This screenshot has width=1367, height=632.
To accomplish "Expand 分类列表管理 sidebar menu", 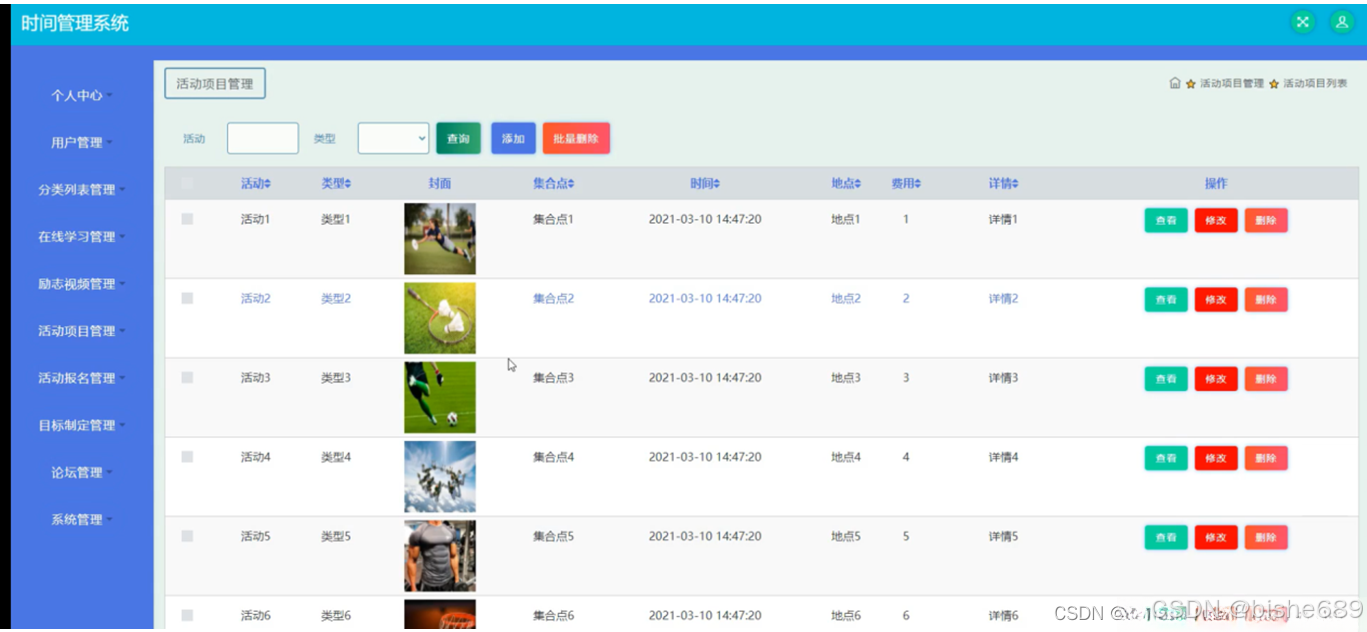I will coord(82,190).
